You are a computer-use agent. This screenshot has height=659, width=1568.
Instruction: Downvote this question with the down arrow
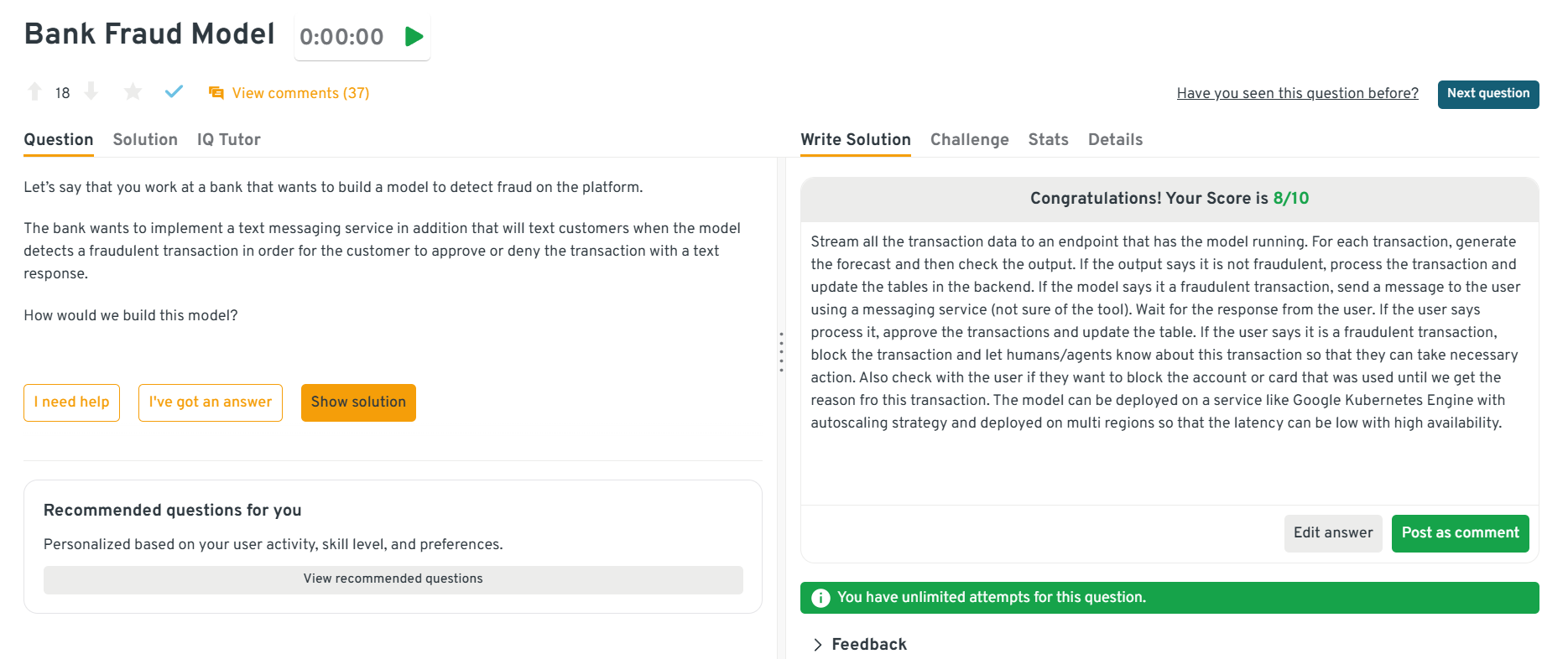tap(91, 92)
